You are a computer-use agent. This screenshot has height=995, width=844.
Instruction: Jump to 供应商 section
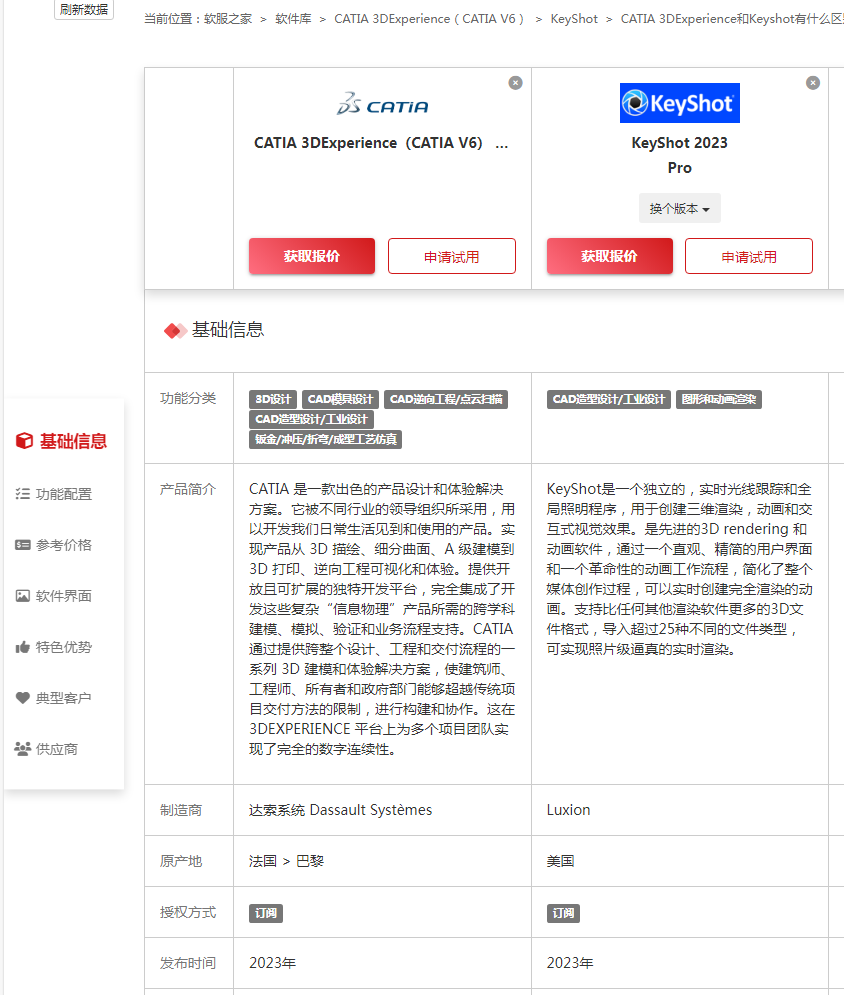(x=56, y=749)
